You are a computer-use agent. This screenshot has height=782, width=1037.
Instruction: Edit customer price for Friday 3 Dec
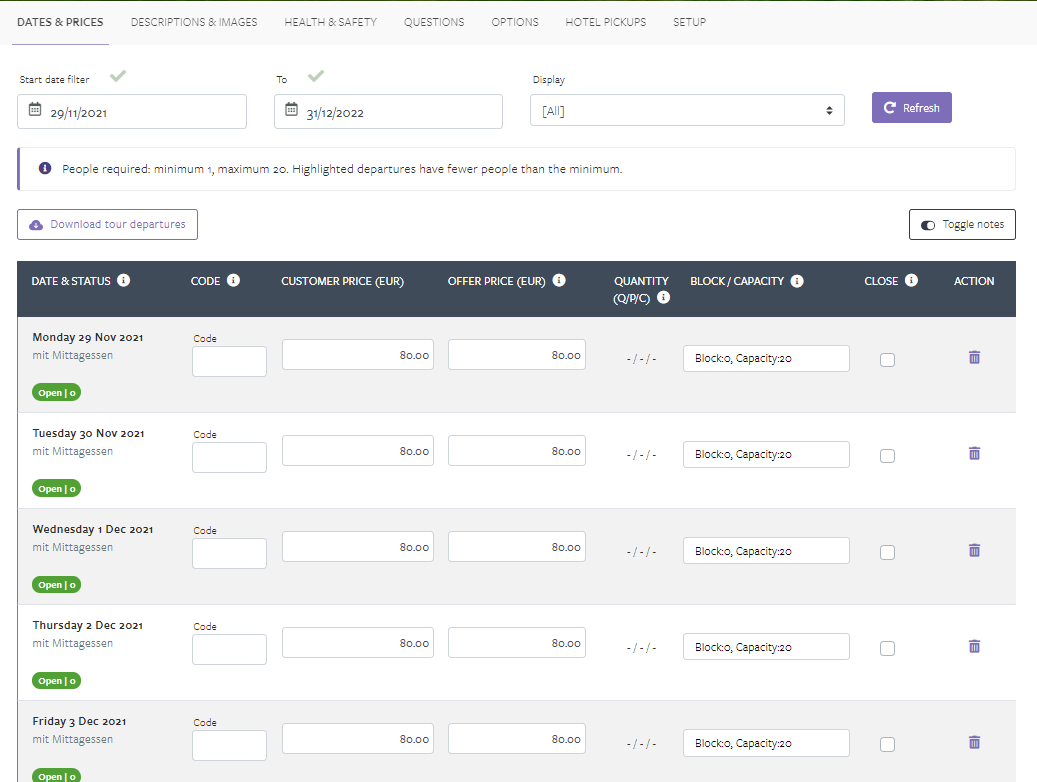tap(358, 738)
